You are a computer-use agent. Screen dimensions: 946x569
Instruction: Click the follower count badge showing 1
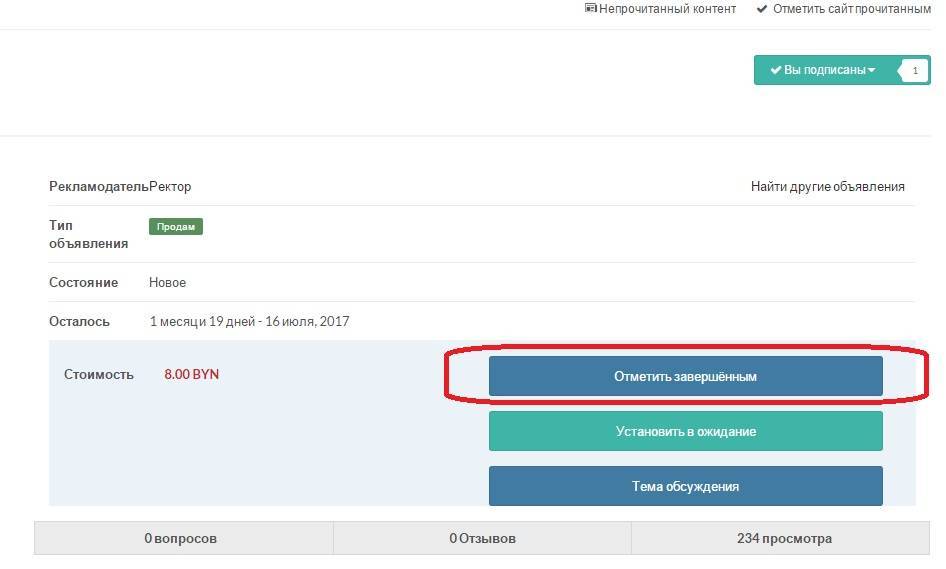pyautogui.click(x=915, y=71)
